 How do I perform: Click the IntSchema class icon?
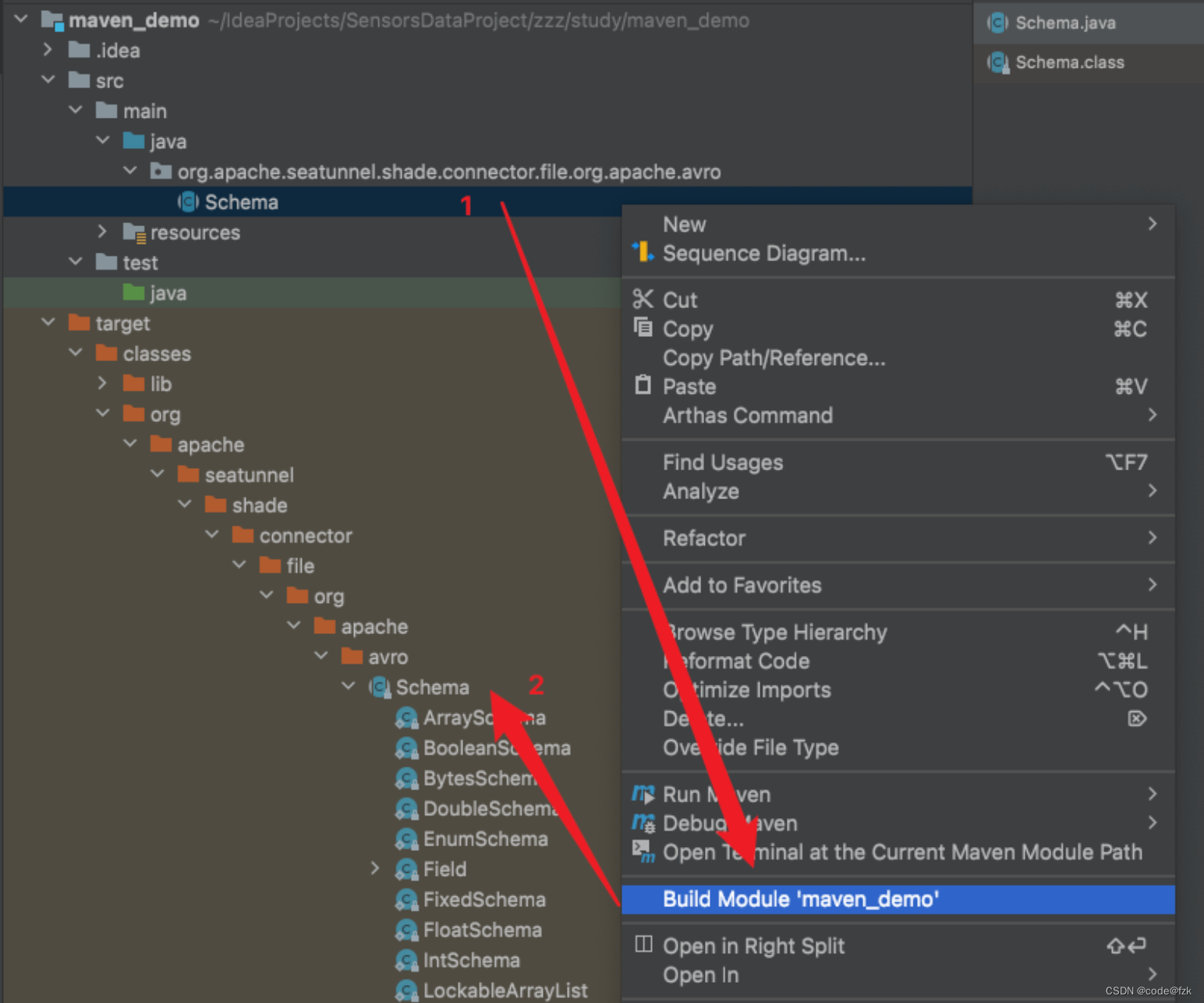(x=407, y=960)
